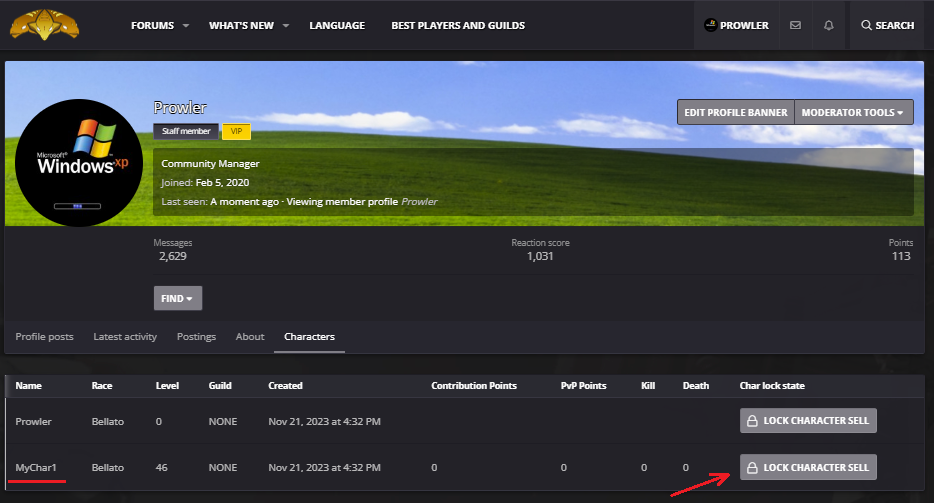Click the Contribution Points column header
The height and width of the screenshot is (503, 934).
tap(474, 386)
